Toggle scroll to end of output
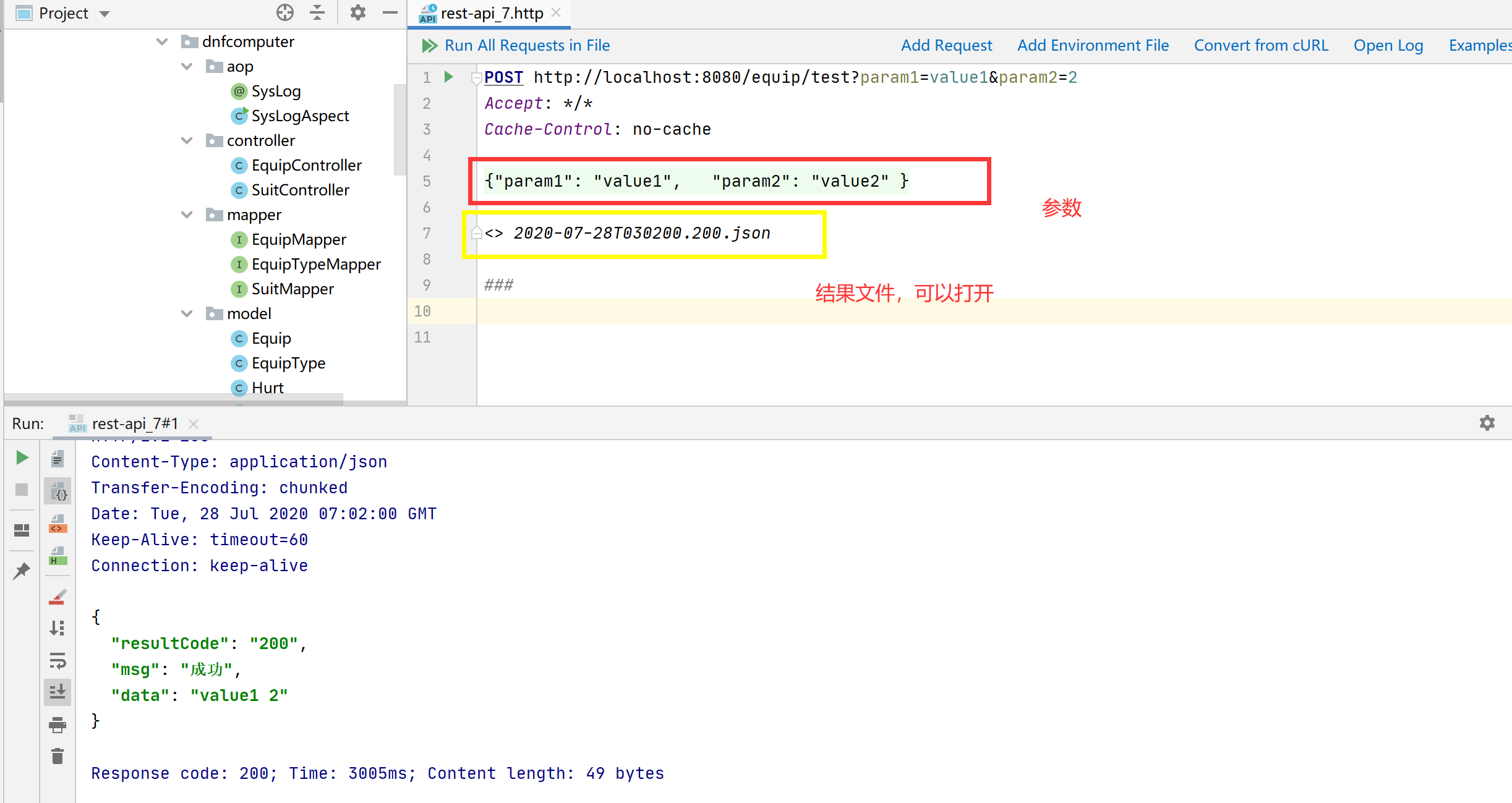 58,692
